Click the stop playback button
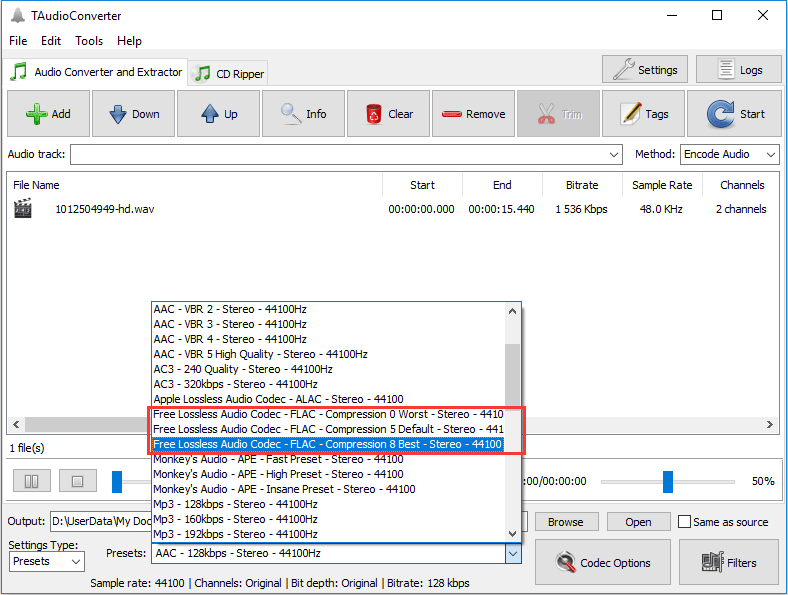788x595 pixels. coord(77,481)
